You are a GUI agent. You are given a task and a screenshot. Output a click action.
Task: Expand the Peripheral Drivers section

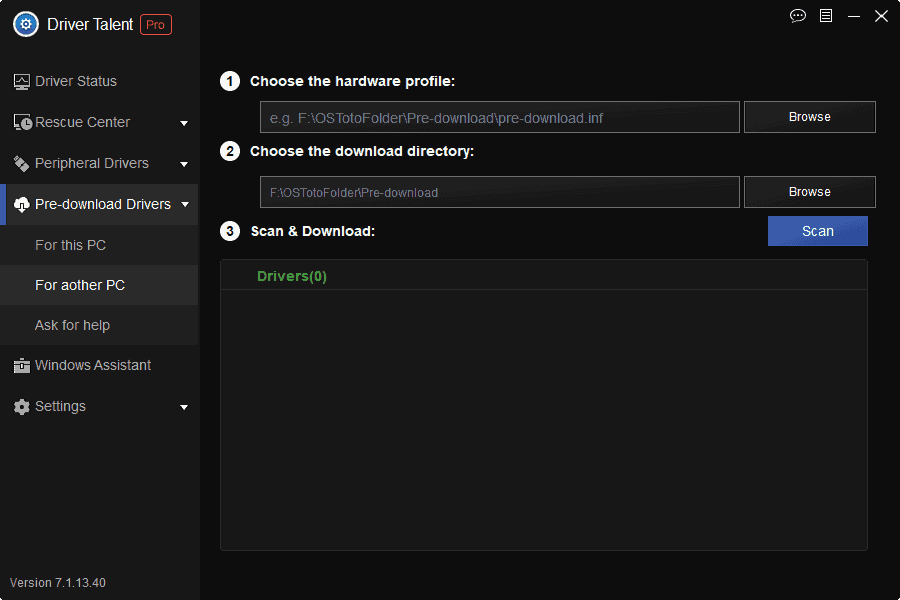[x=184, y=163]
